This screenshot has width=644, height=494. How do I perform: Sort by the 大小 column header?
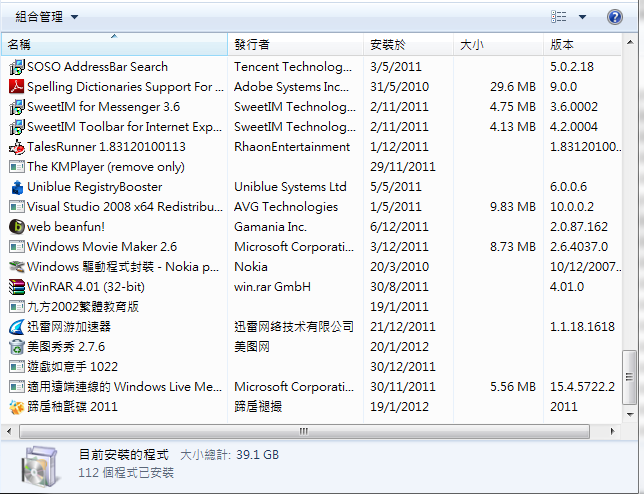(498, 44)
